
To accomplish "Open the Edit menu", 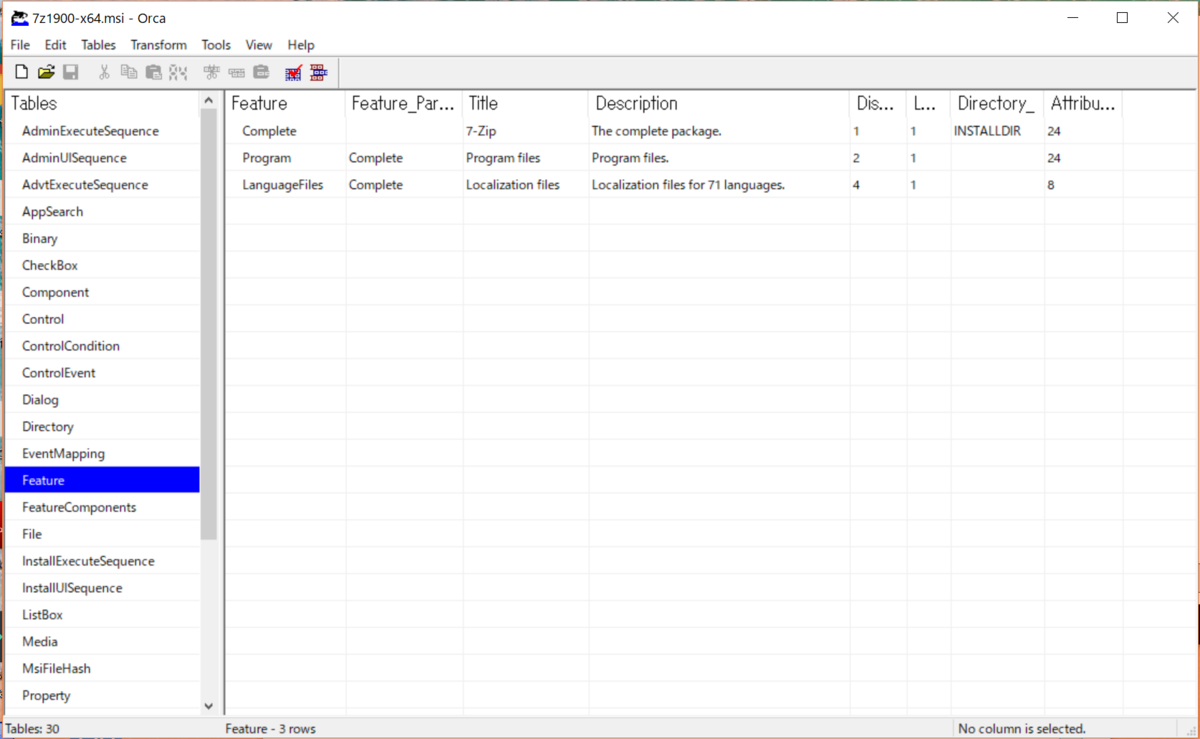I will (55, 45).
